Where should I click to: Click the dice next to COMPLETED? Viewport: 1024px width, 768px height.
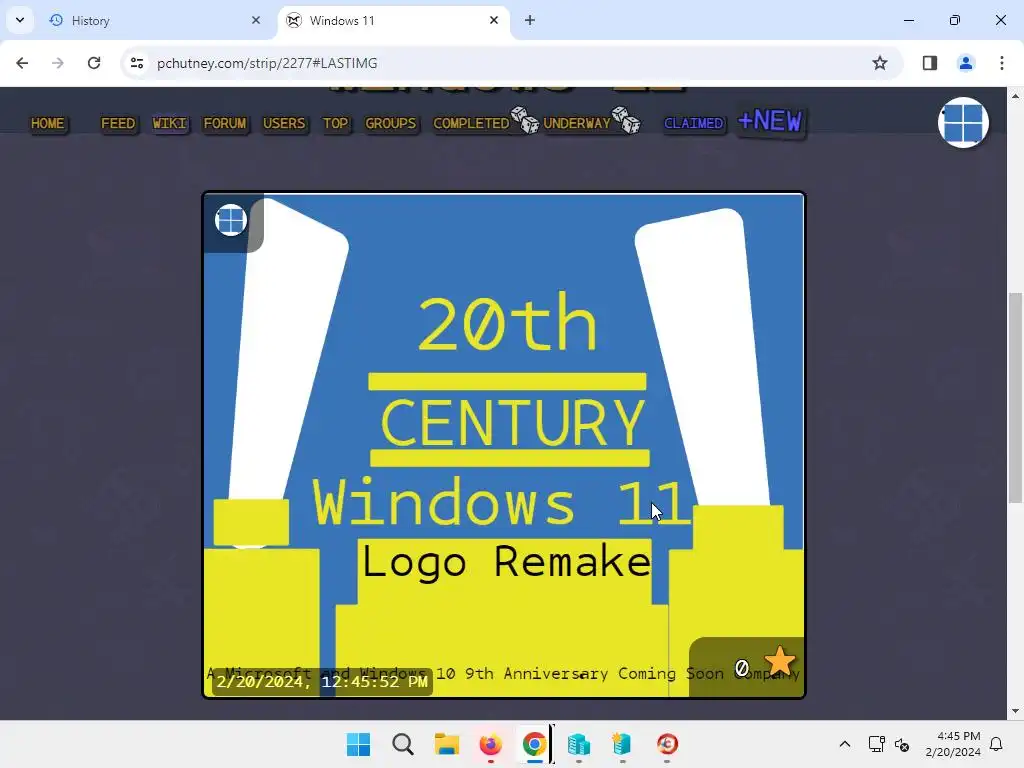525,120
